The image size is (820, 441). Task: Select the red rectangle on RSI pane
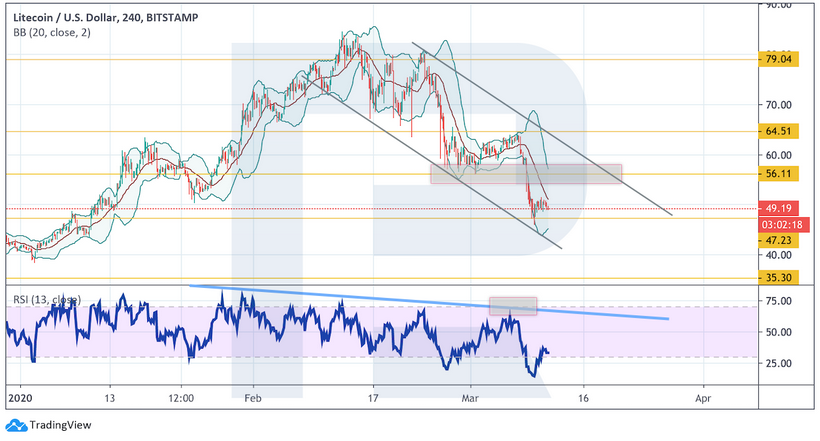point(513,305)
